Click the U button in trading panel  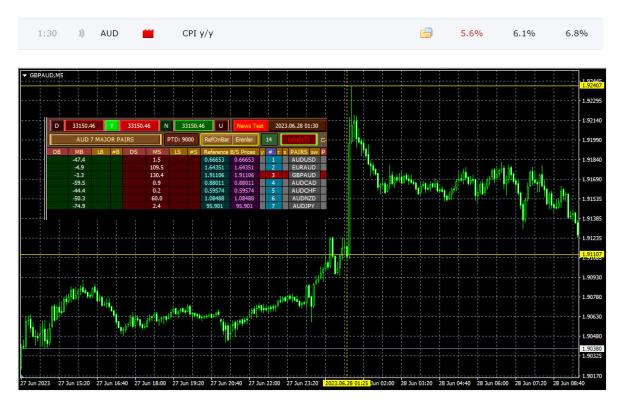click(220, 126)
